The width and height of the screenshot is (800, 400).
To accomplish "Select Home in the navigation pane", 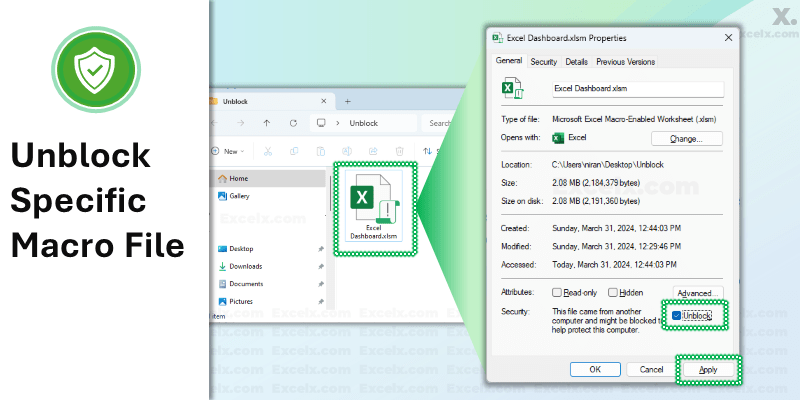I will pyautogui.click(x=268, y=179).
